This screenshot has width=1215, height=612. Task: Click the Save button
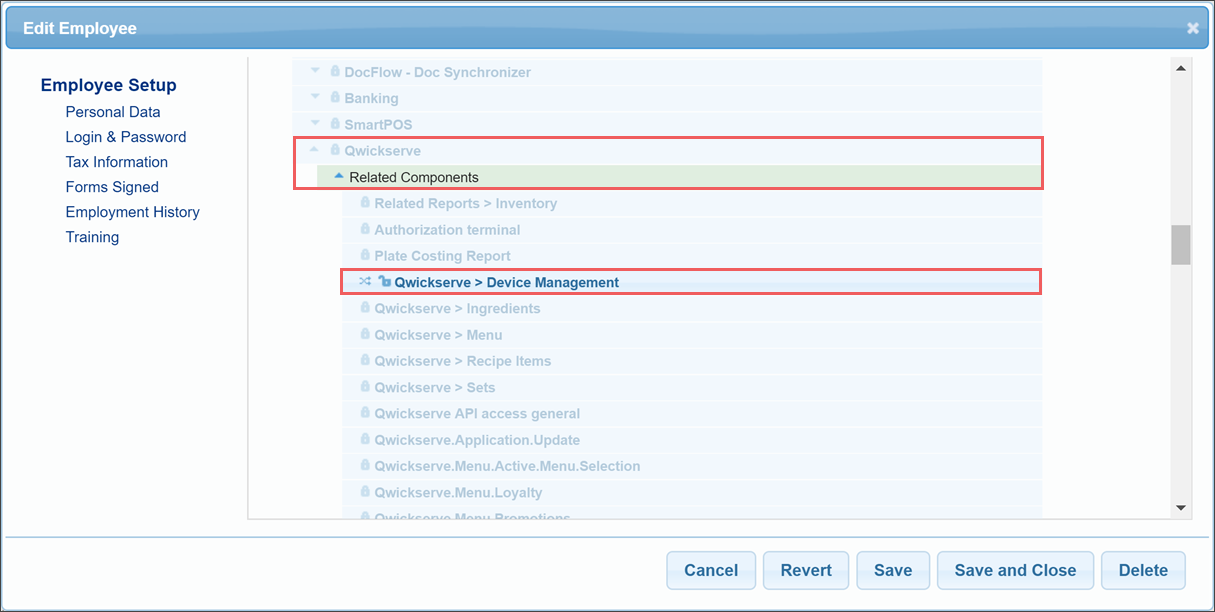coord(893,570)
